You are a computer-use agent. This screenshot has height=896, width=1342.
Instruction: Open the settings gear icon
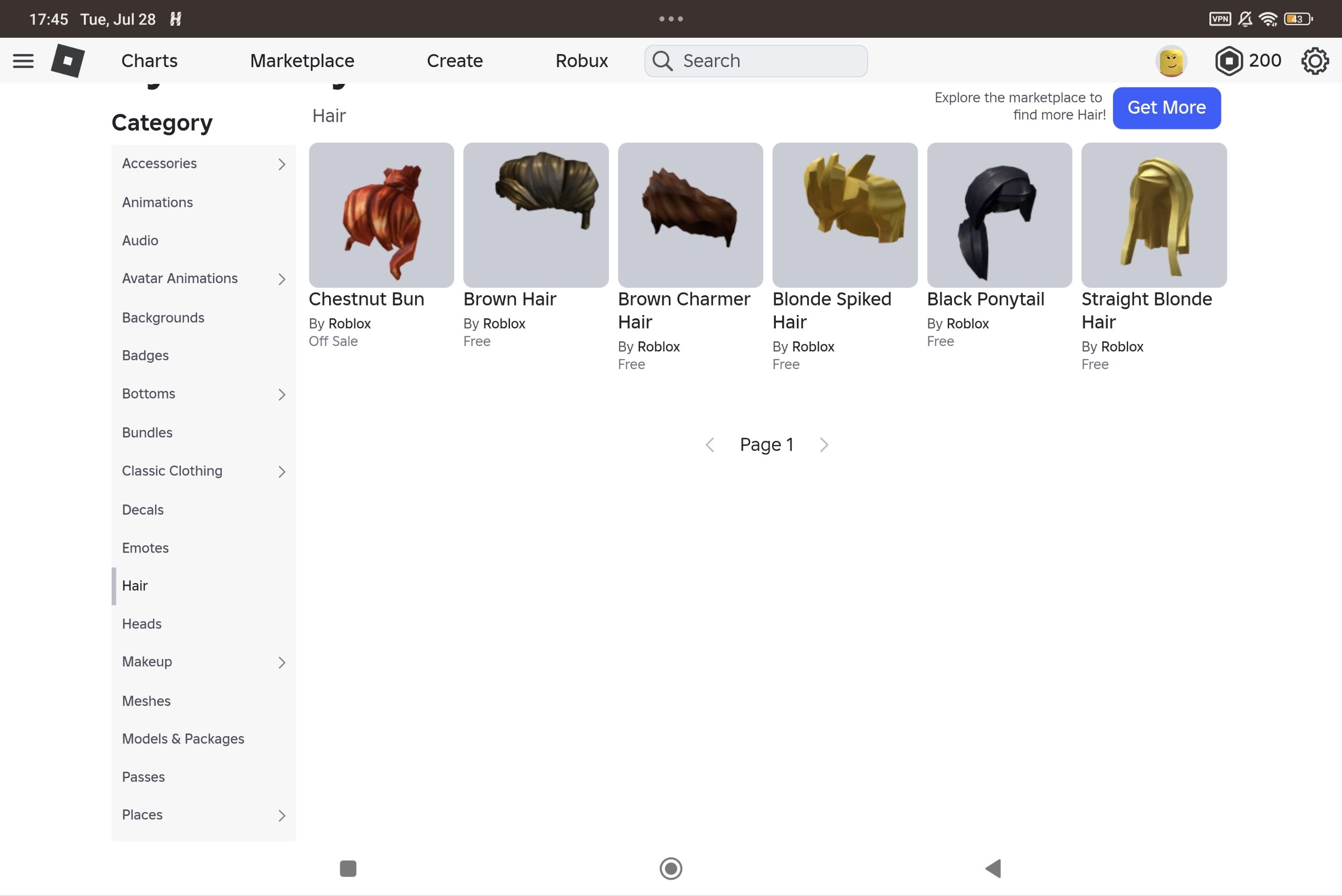point(1315,61)
